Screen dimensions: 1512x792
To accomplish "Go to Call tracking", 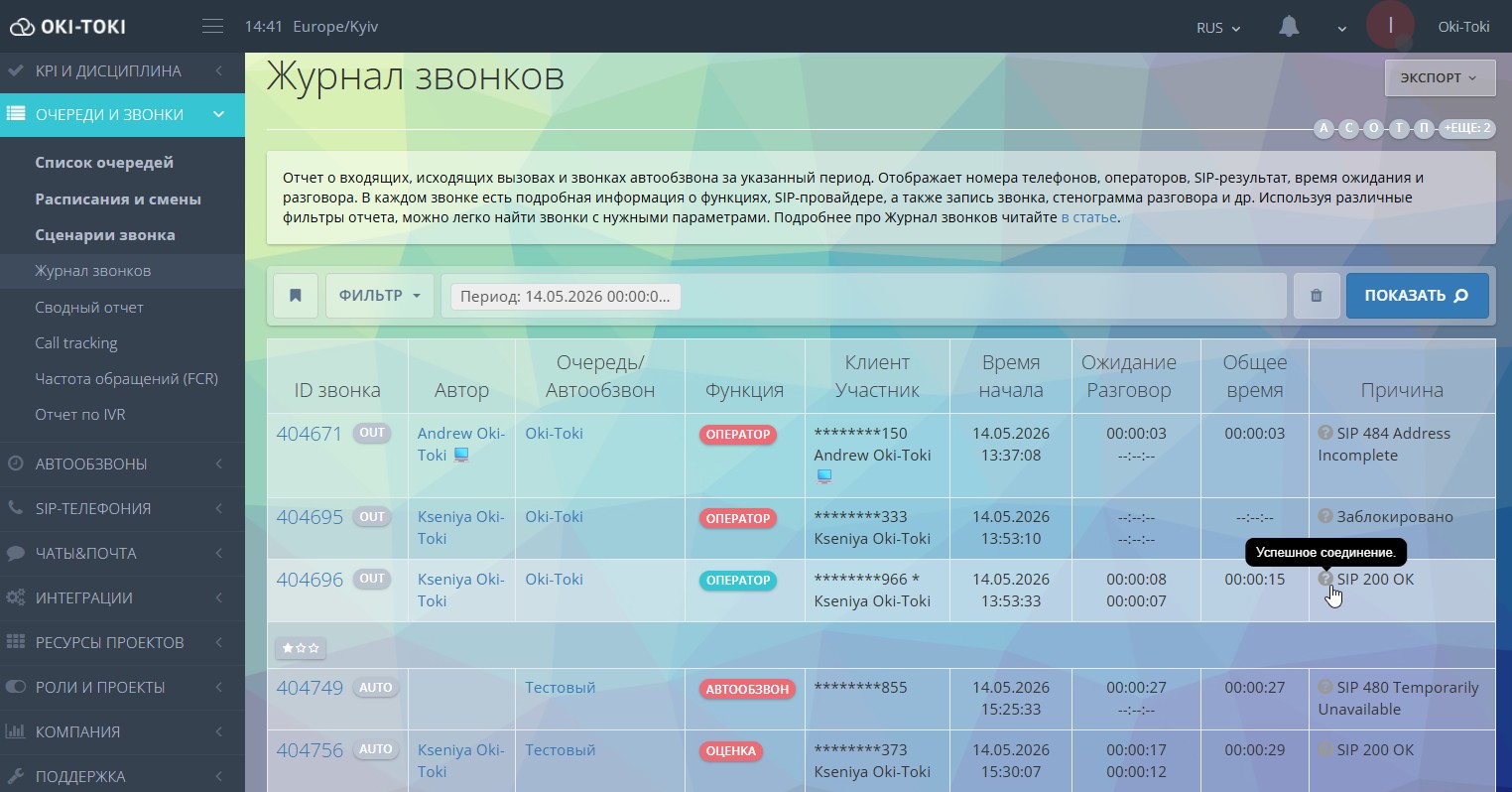I will [x=76, y=343].
